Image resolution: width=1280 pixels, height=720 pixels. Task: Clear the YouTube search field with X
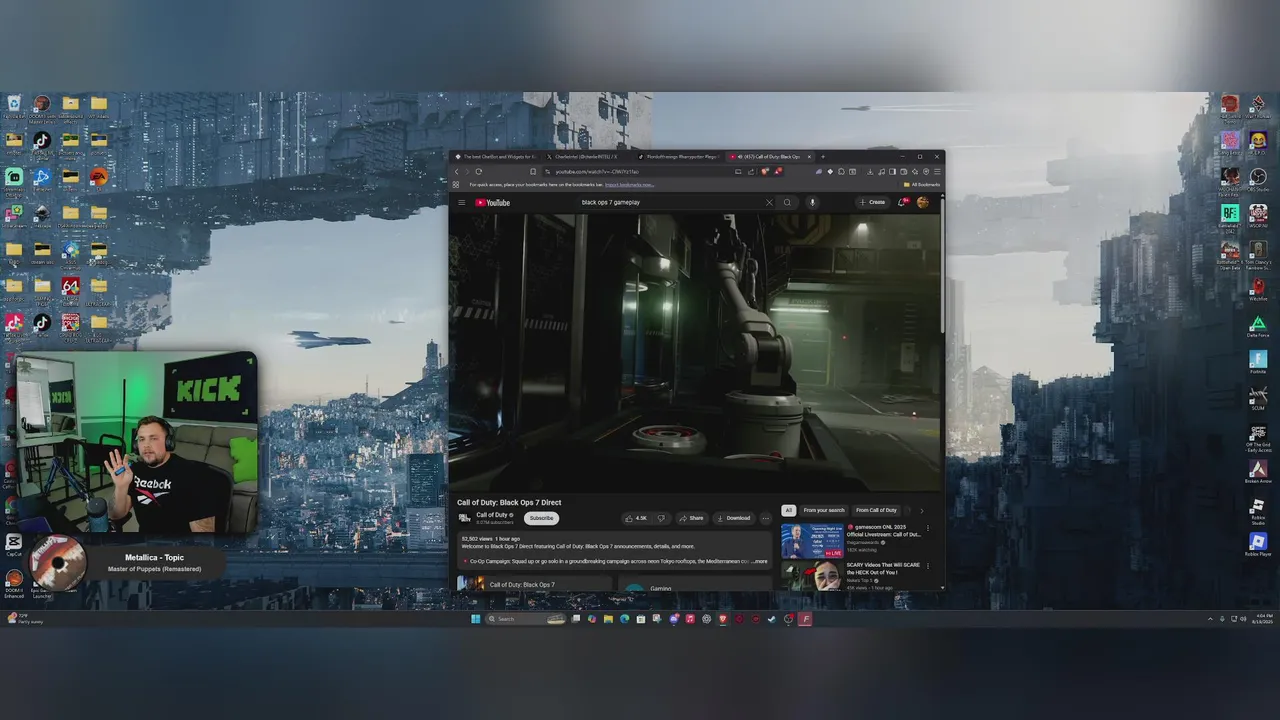pyautogui.click(x=769, y=202)
